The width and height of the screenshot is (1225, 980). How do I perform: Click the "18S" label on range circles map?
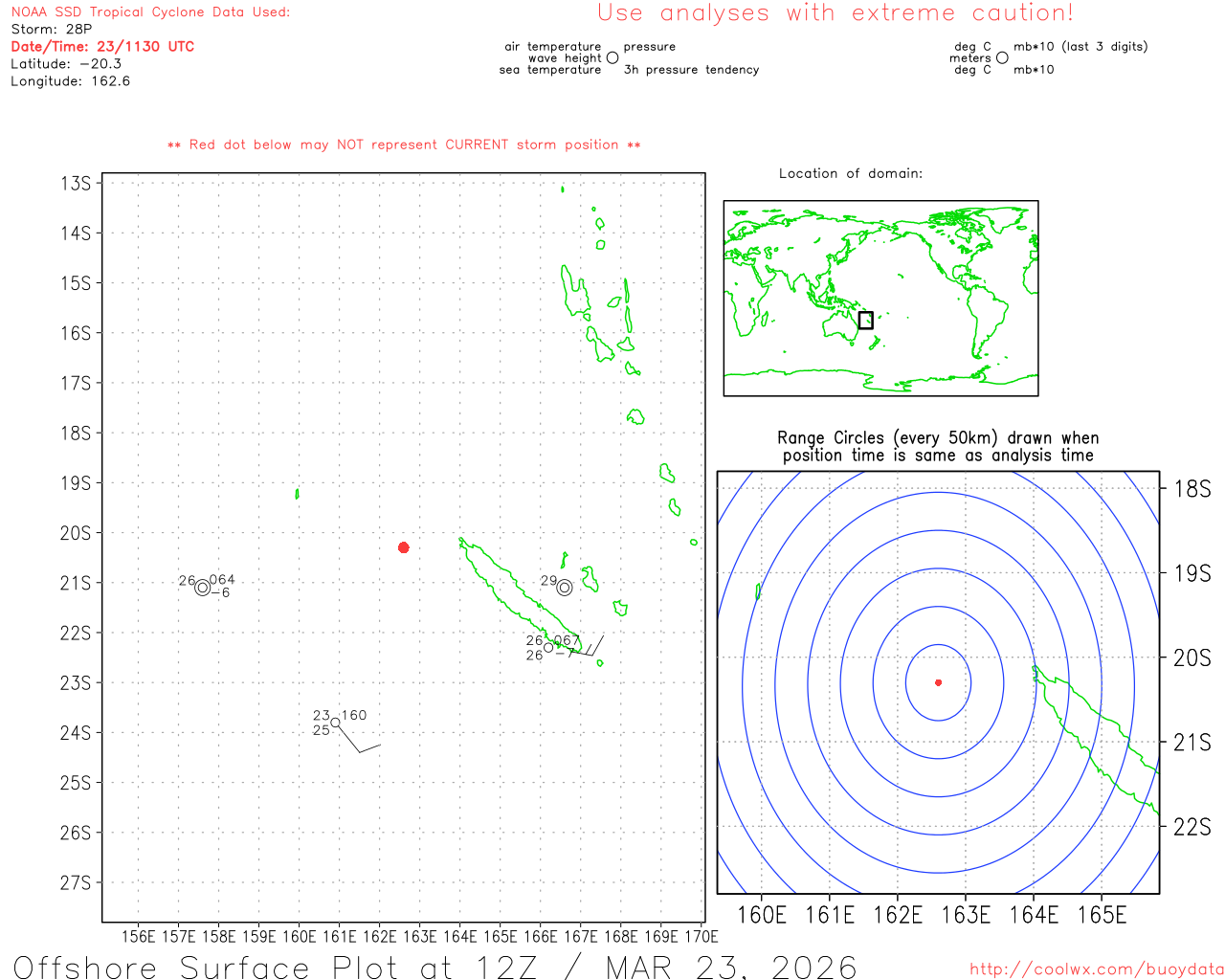click(x=1192, y=489)
